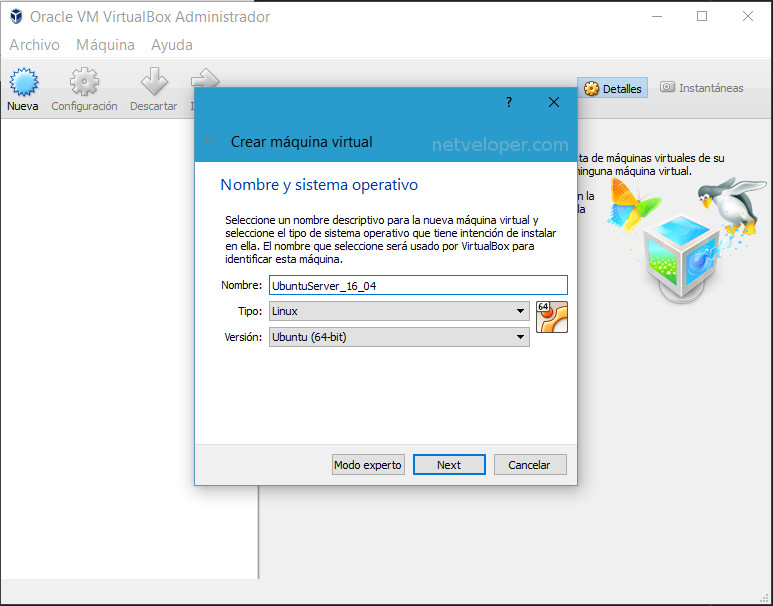The width and height of the screenshot is (773, 606).
Task: Click the Modo experto button
Action: click(368, 465)
